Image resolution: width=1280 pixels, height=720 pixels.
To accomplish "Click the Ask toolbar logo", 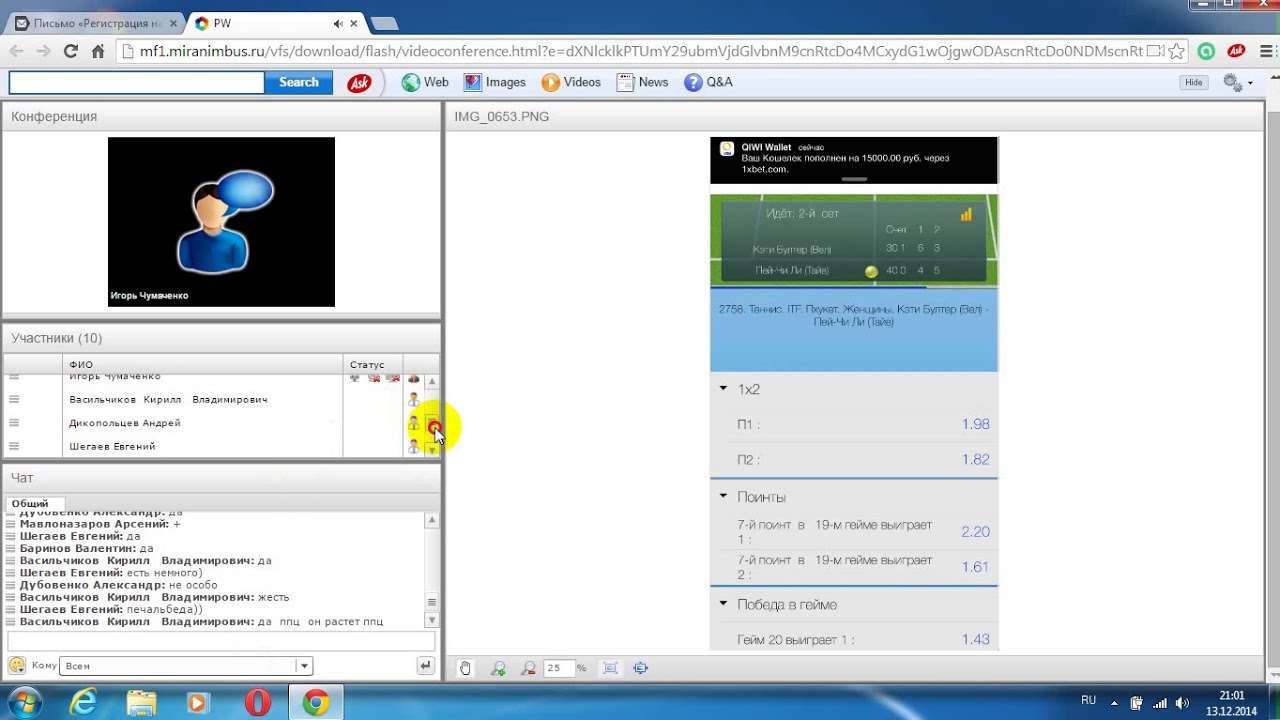I will coord(359,83).
